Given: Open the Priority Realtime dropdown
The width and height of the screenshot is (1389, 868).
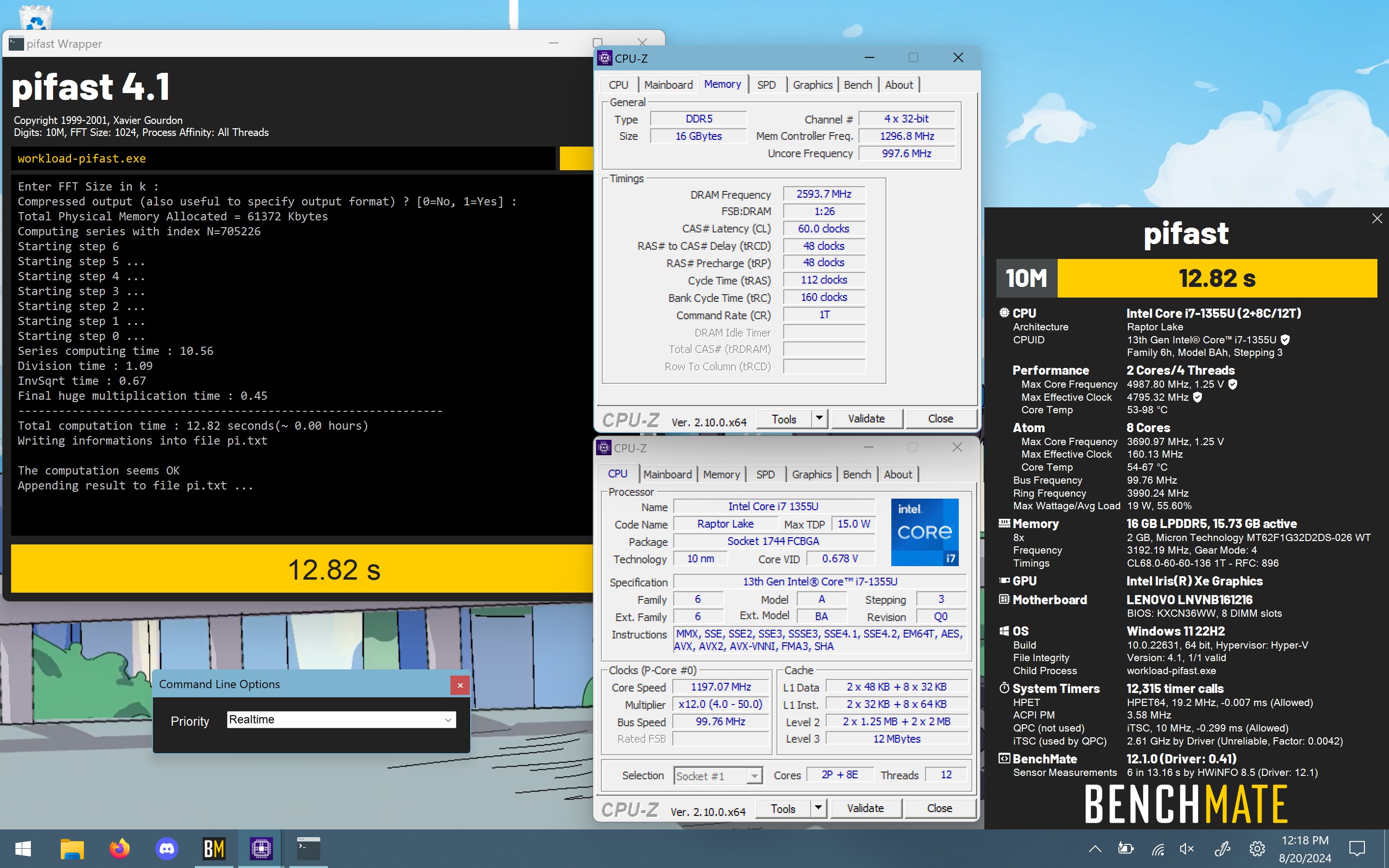Looking at the screenshot, I should pyautogui.click(x=341, y=720).
